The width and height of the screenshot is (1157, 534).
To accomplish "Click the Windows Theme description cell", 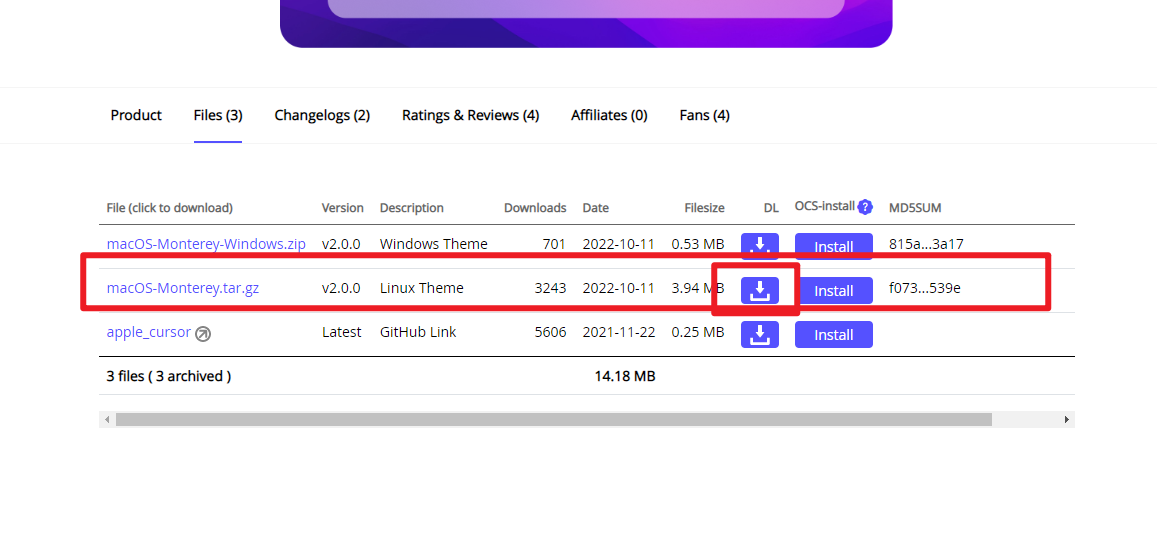I will 433,244.
